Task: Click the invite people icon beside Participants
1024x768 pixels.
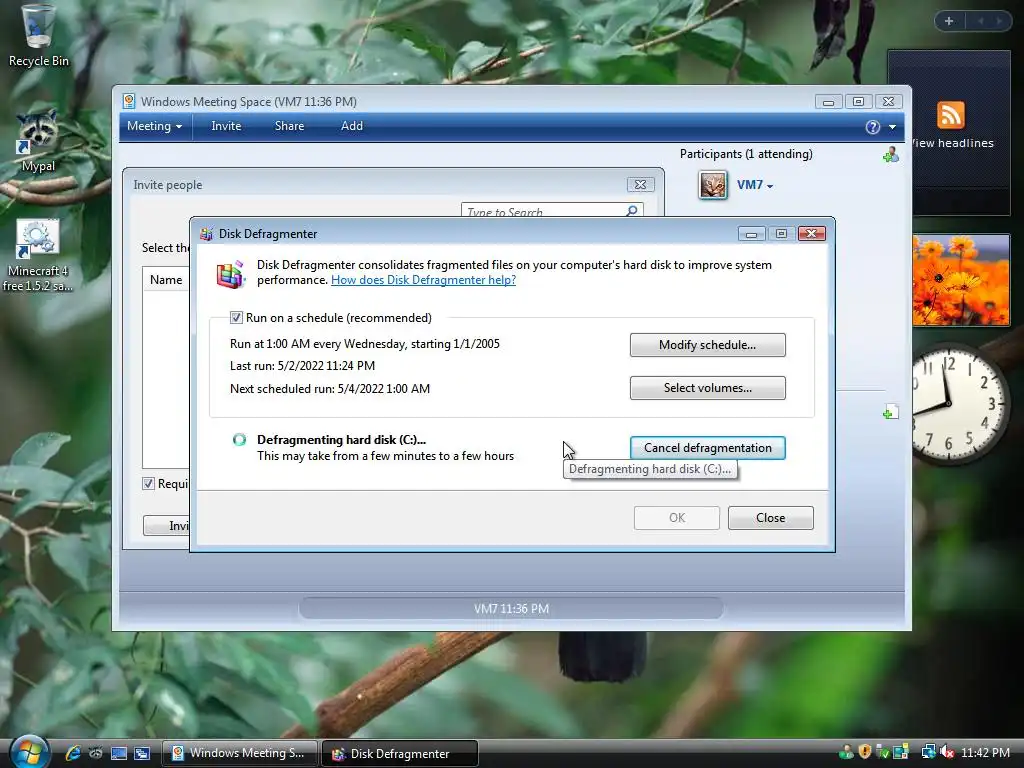Action: click(x=891, y=155)
